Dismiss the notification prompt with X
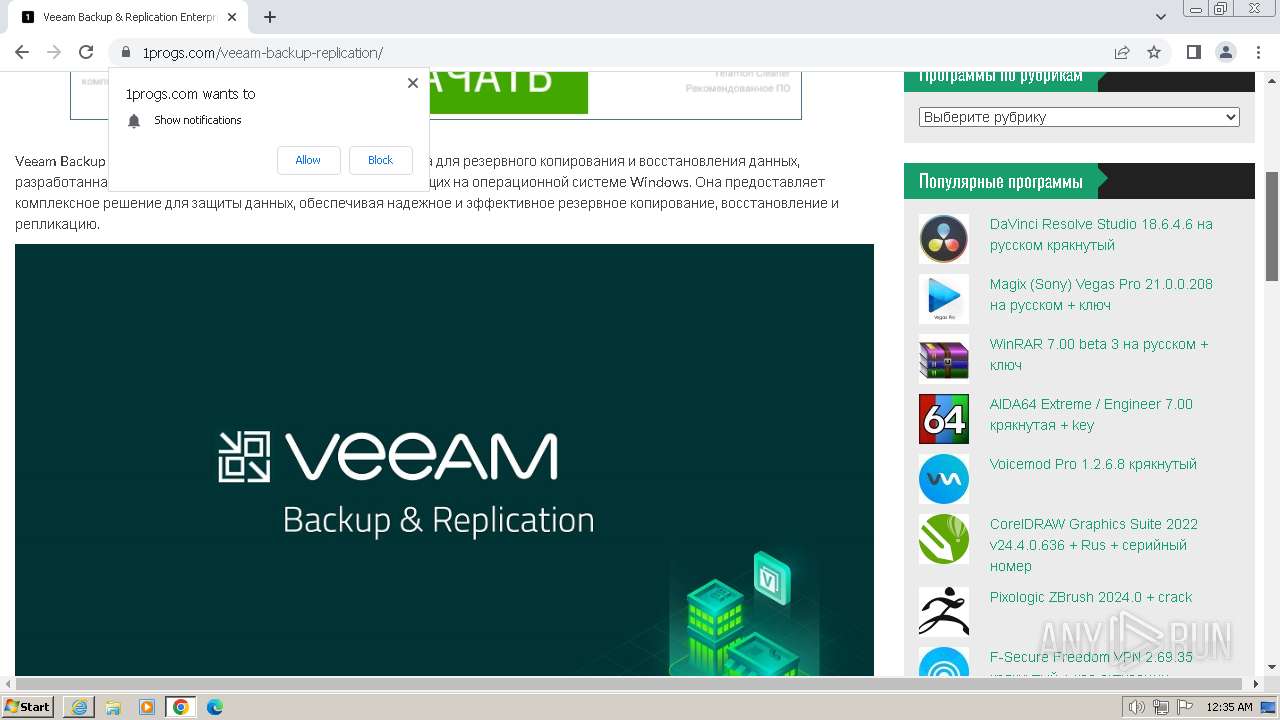Screen dimensions: 1280x720 pos(413,83)
